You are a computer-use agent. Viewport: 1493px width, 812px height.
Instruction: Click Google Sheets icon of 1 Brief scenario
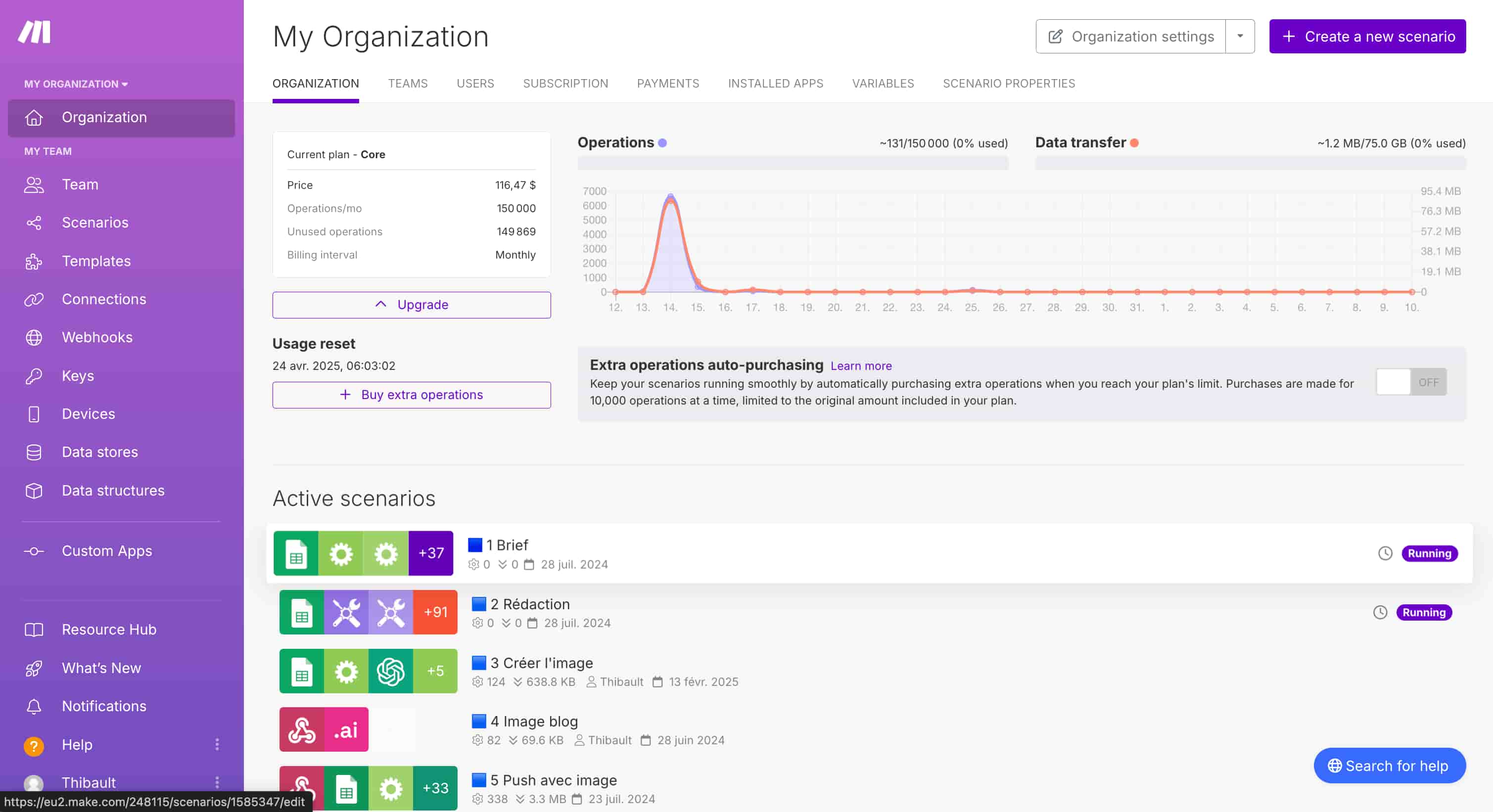point(296,554)
